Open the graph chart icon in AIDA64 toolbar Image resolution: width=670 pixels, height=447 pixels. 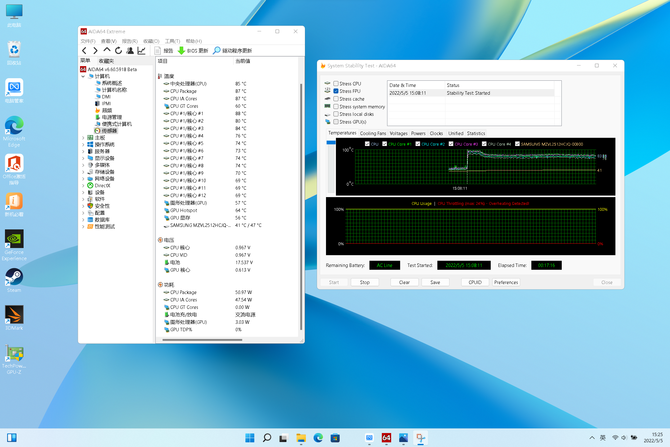coord(141,50)
